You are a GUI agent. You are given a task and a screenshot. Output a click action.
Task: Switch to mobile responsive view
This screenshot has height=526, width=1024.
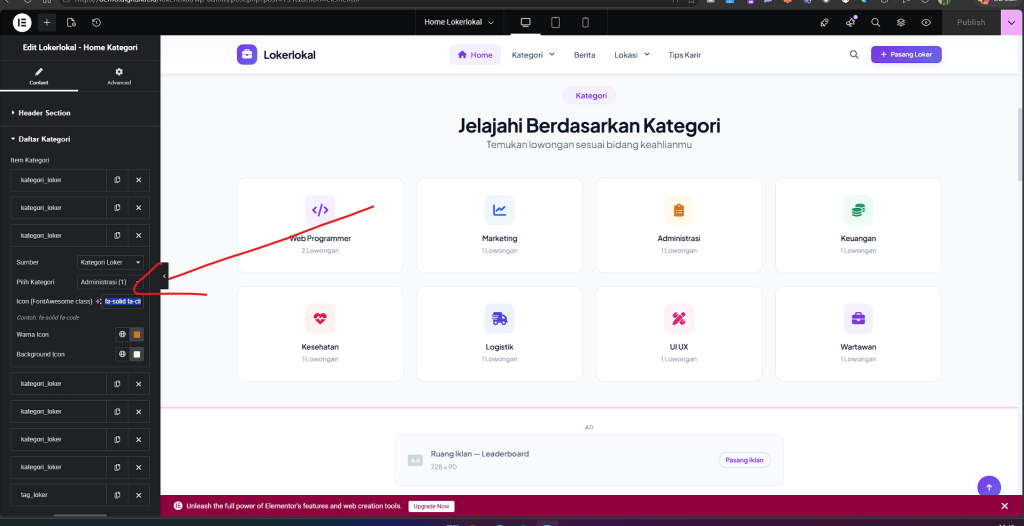[585, 22]
